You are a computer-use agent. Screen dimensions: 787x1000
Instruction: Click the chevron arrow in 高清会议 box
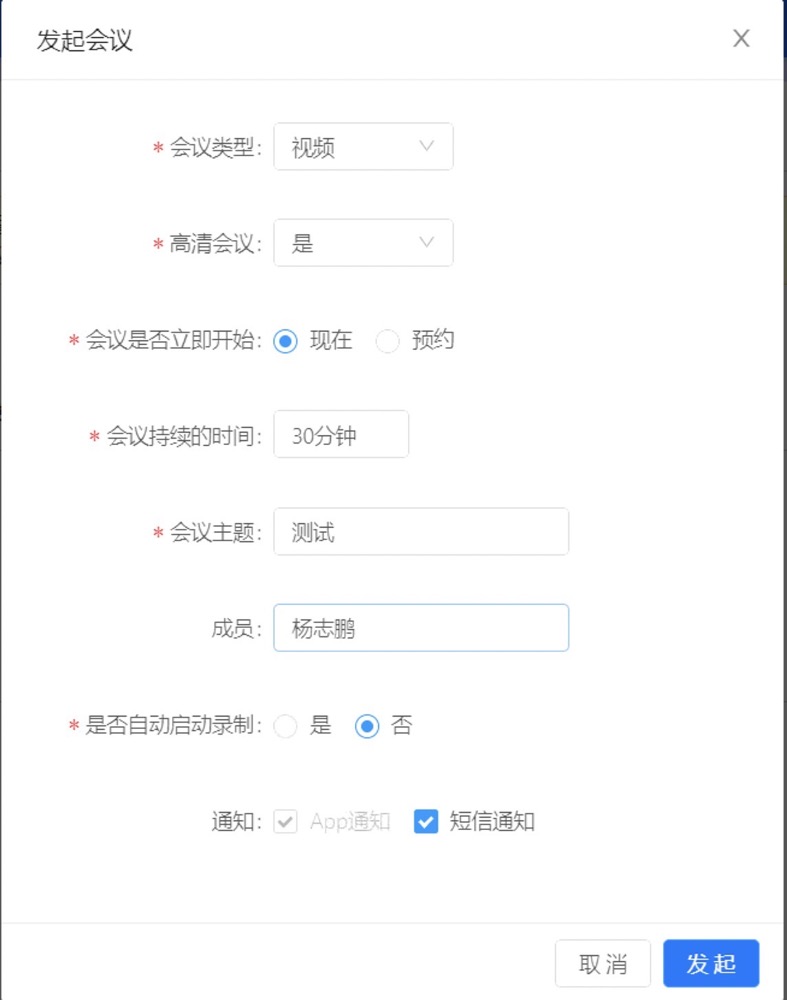(427, 242)
